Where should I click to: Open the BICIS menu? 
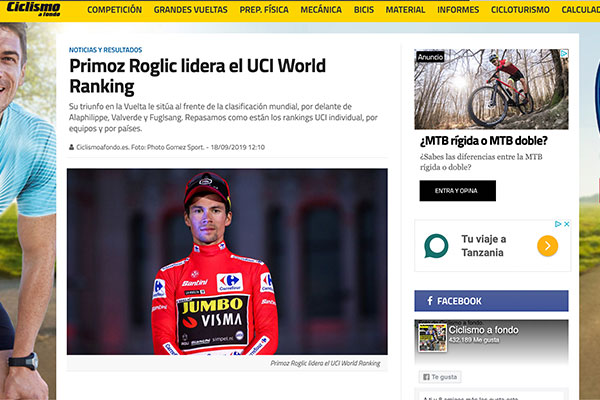pos(364,10)
